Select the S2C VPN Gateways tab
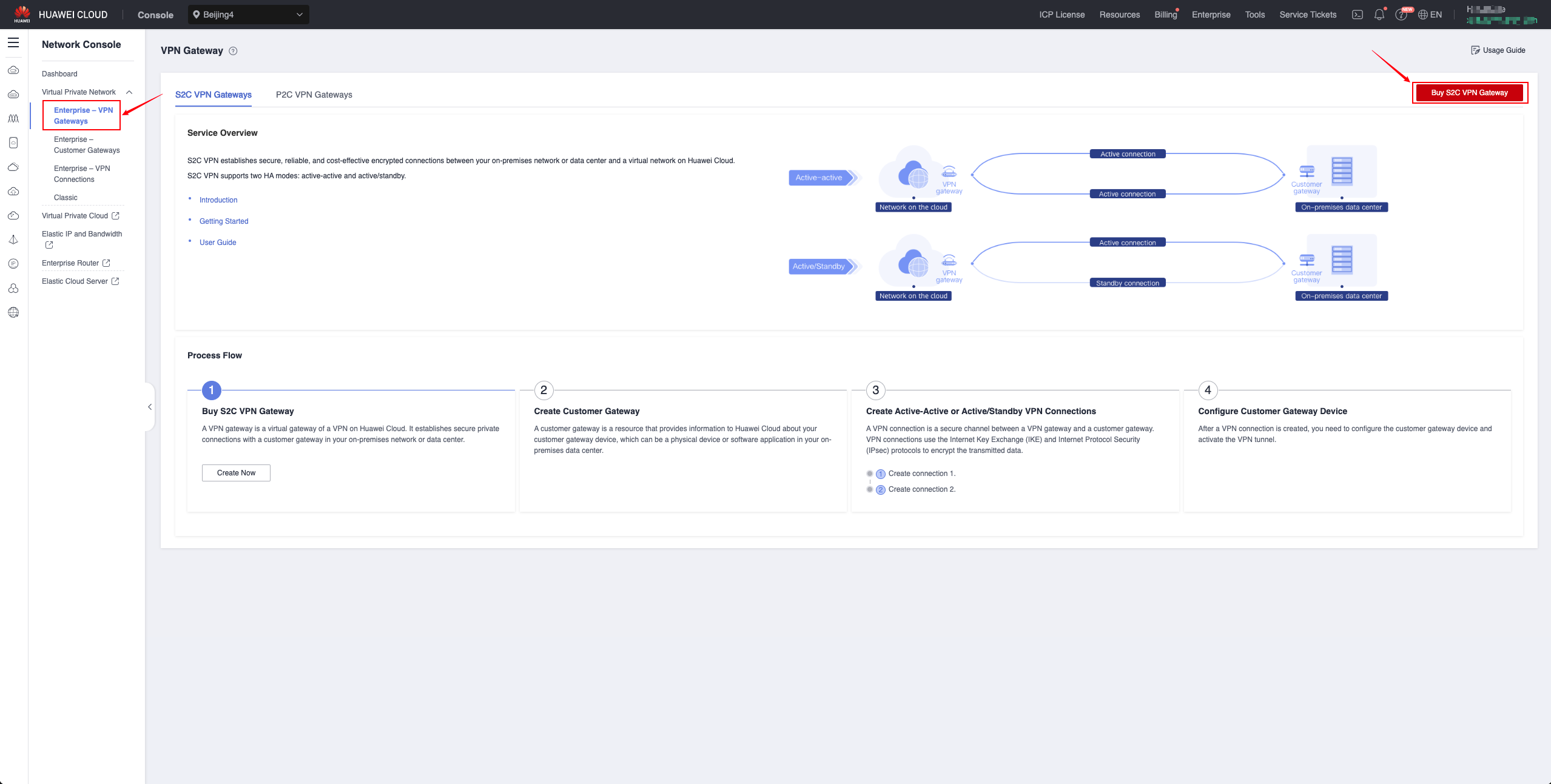 [213, 95]
